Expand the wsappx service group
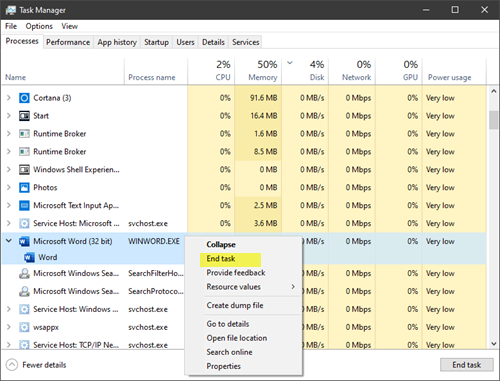 coord(9,327)
